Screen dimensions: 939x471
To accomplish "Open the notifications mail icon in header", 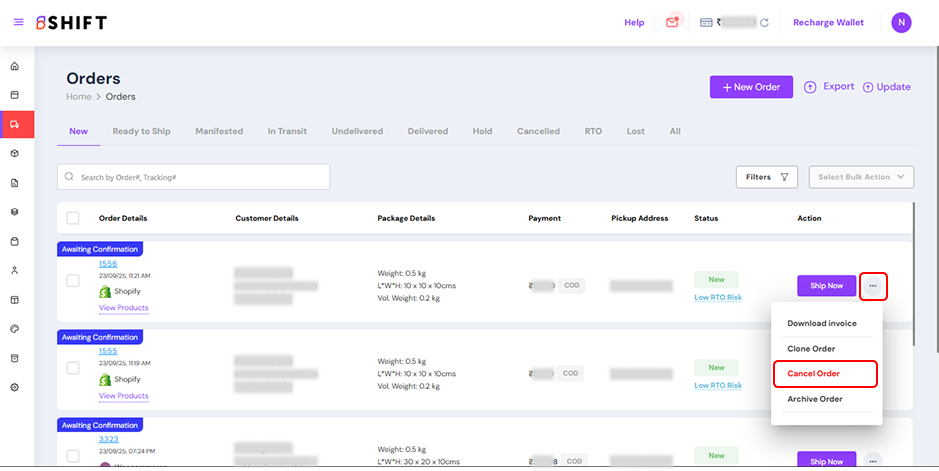I will click(x=672, y=22).
